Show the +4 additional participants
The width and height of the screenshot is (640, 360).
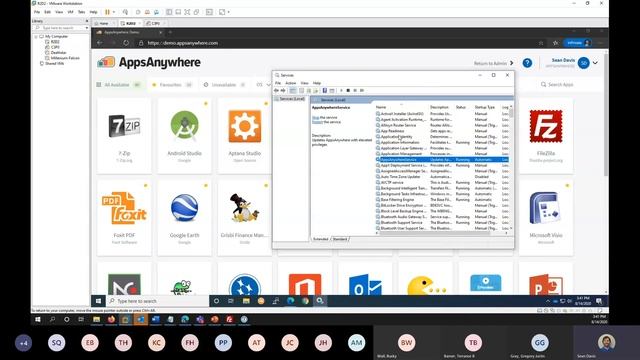pos(23,343)
